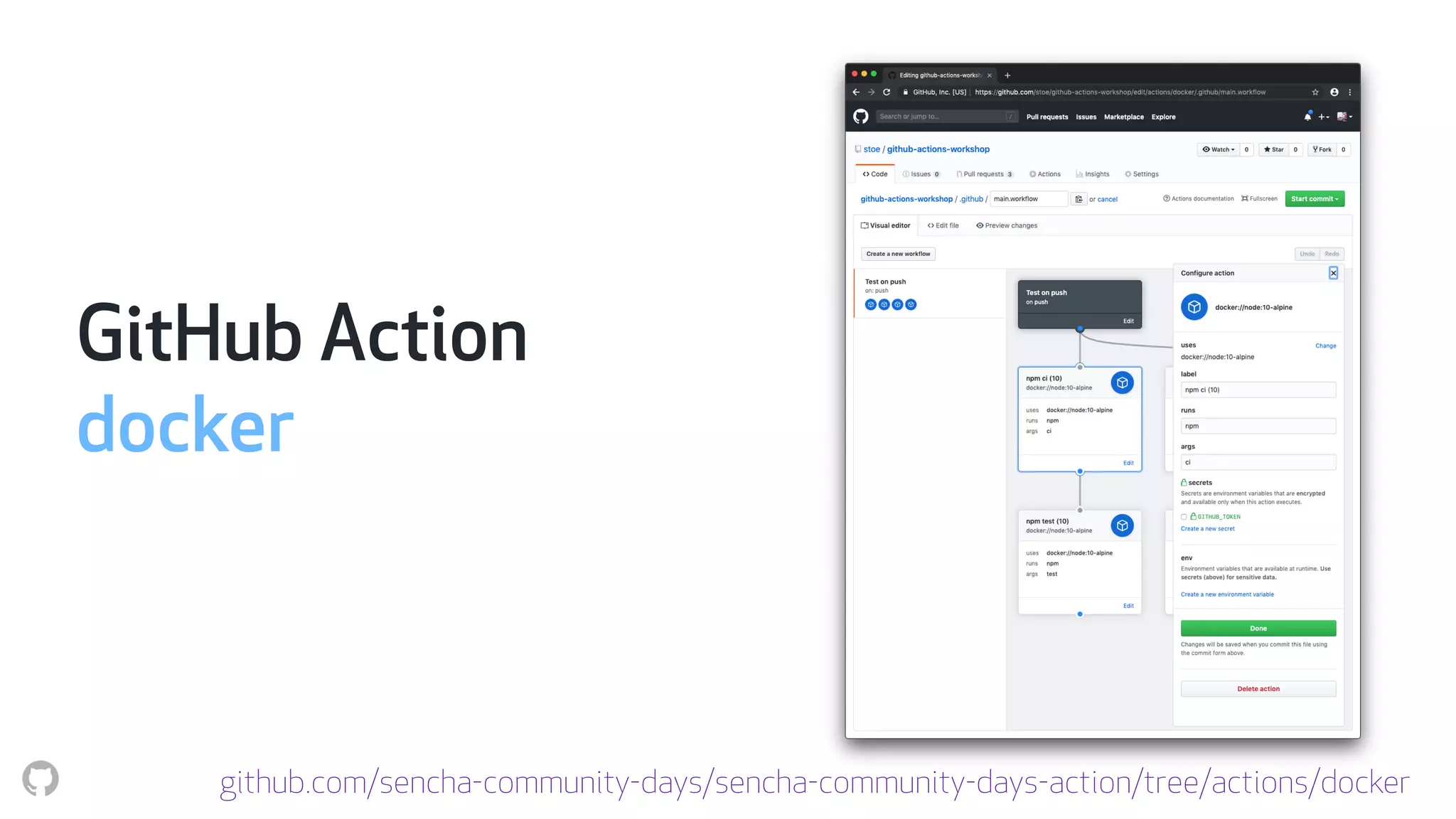
Task: Click the runs field containing npm
Action: pos(1258,426)
